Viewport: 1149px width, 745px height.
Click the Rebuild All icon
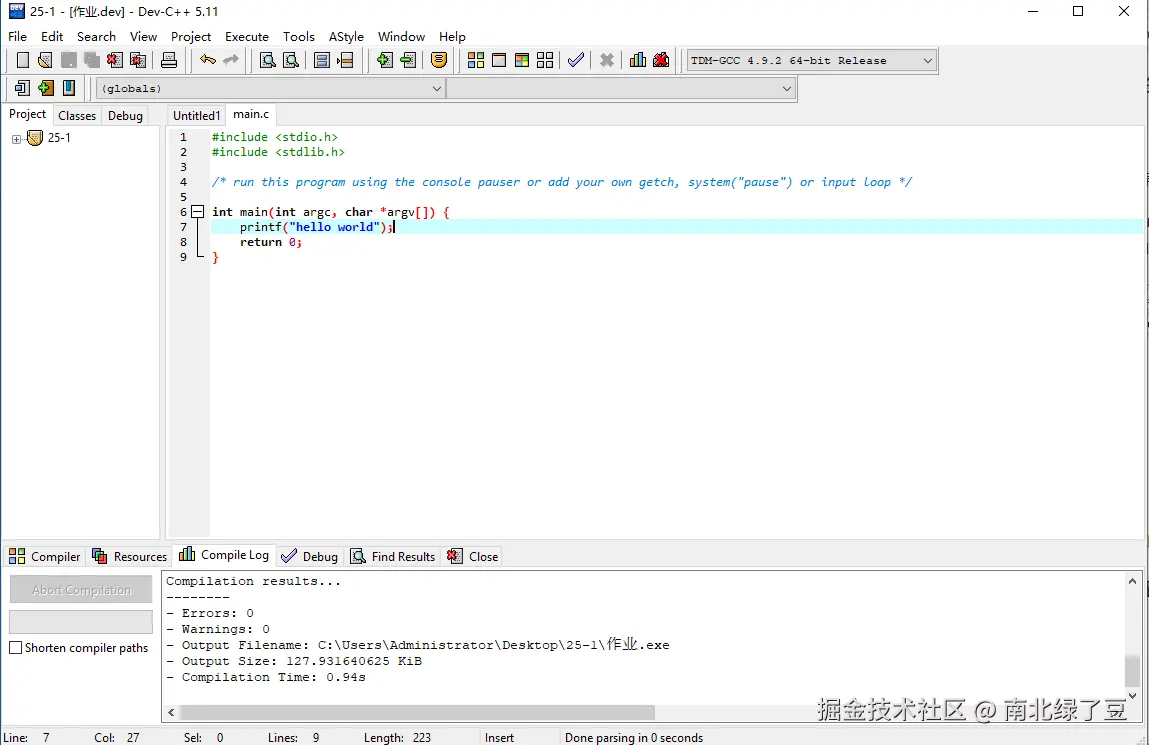pos(545,60)
